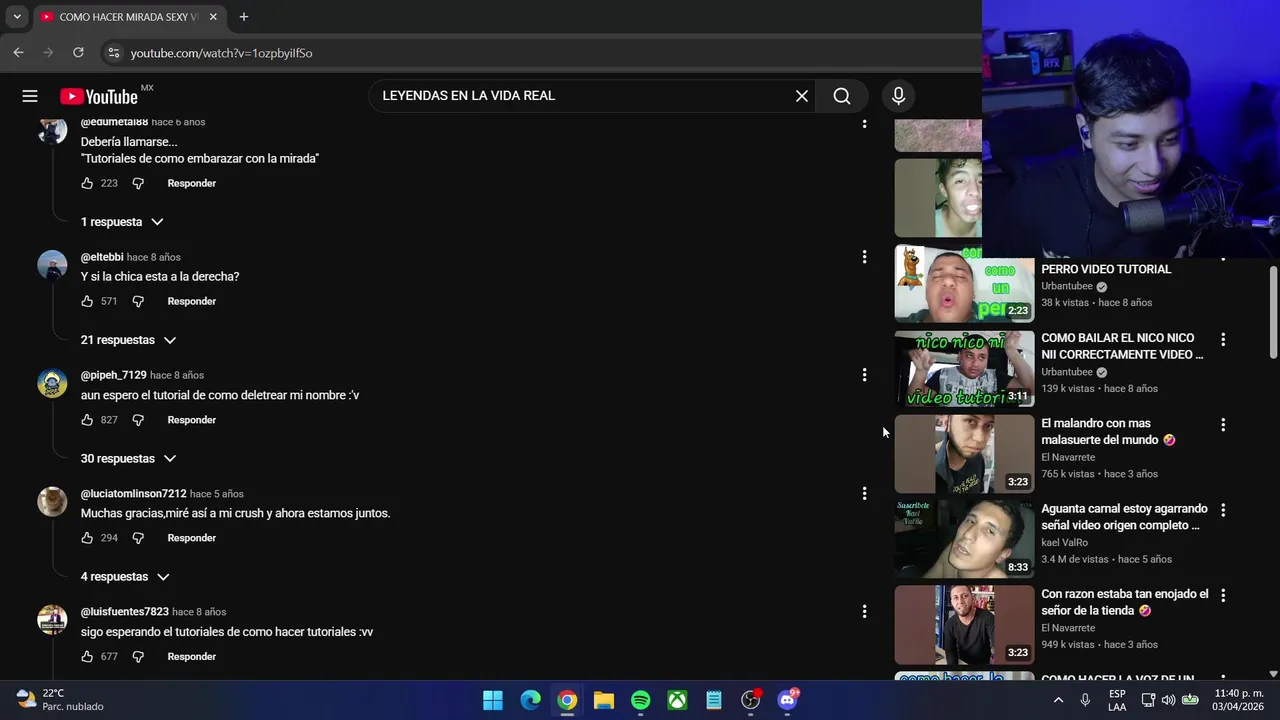The image size is (1280, 720).
Task: Open COMO BAILAR EL NICO NICO NII video thumbnail
Action: point(964,369)
